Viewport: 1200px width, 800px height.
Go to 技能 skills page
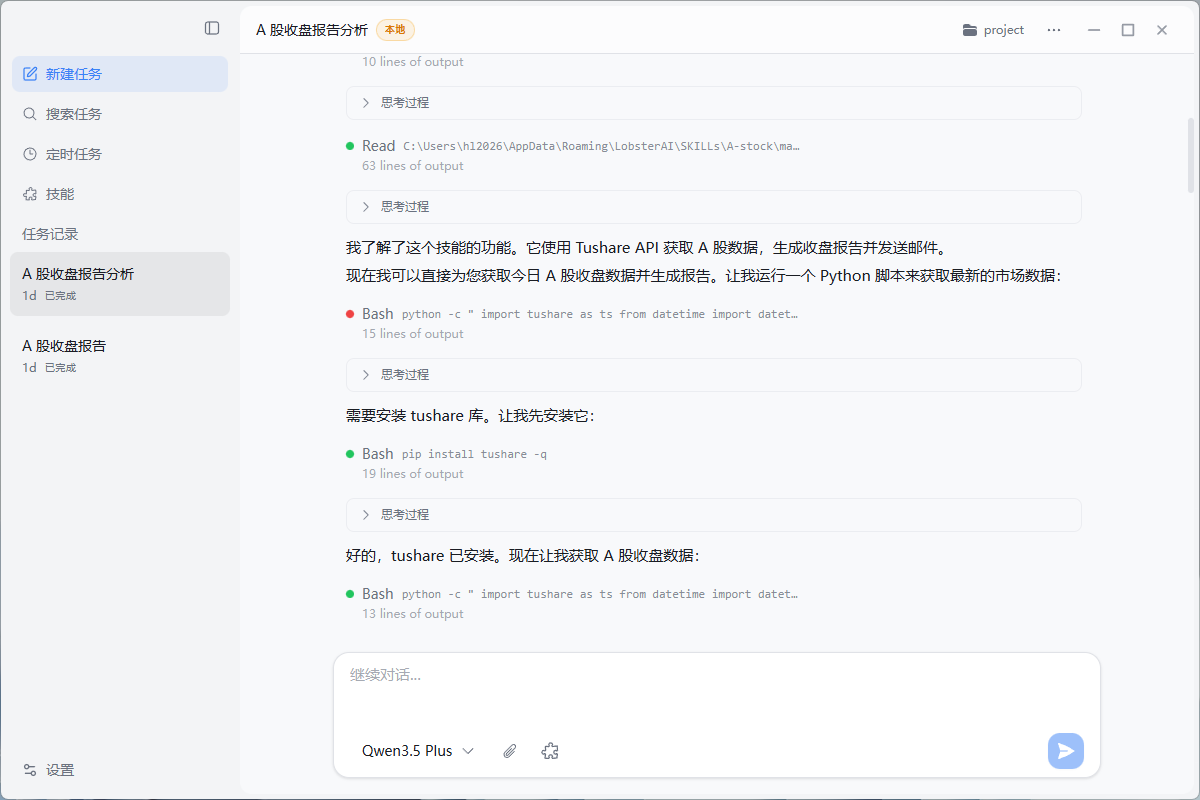60,194
